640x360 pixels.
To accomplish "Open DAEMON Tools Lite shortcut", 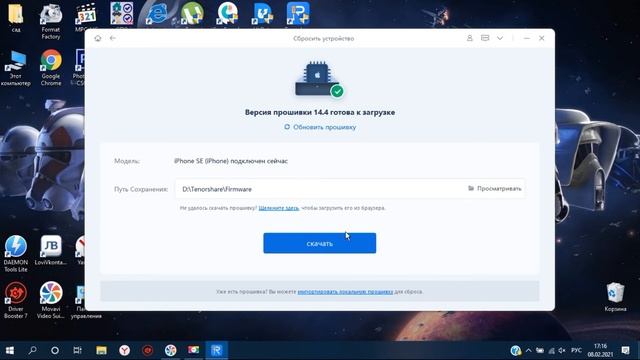I will [x=16, y=253].
